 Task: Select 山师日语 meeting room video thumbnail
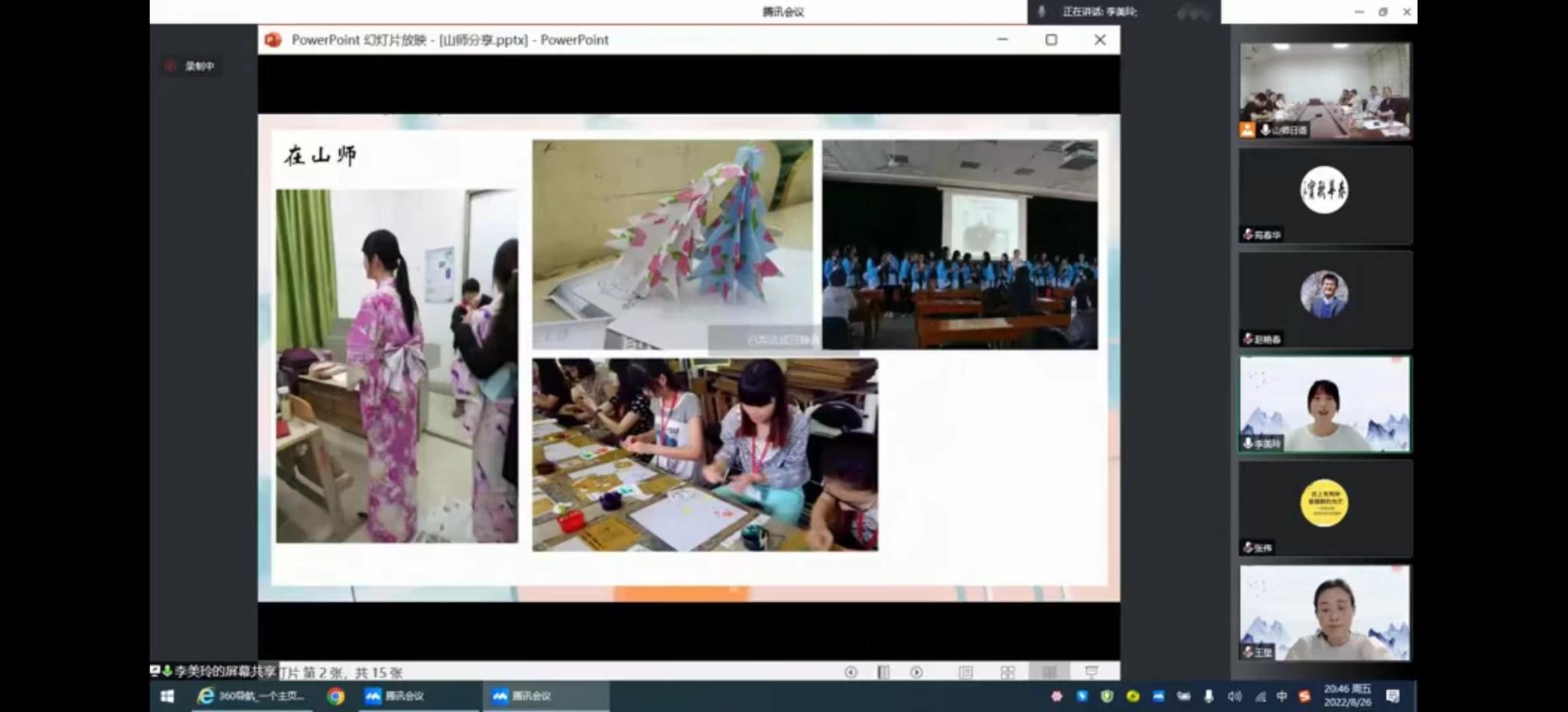[x=1325, y=90]
